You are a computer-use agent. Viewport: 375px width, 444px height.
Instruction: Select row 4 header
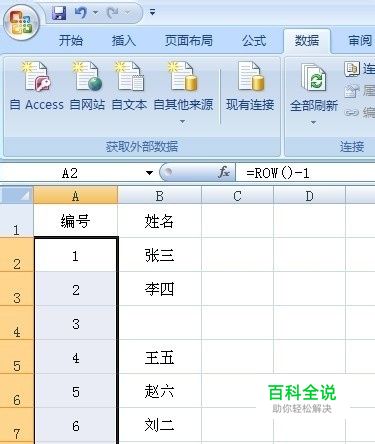(17, 323)
